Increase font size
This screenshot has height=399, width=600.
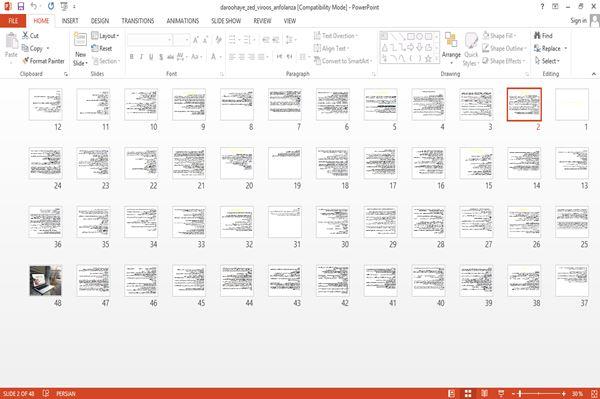pos(196,40)
